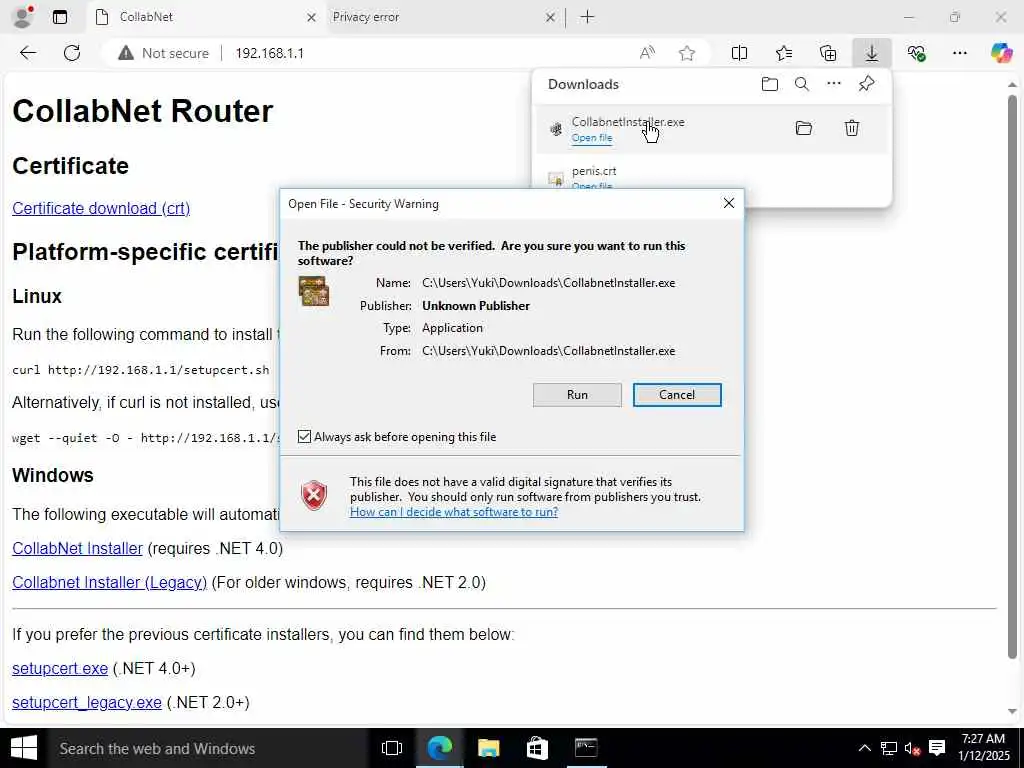
Task: Close the CollabNet tab
Action: [x=312, y=18]
